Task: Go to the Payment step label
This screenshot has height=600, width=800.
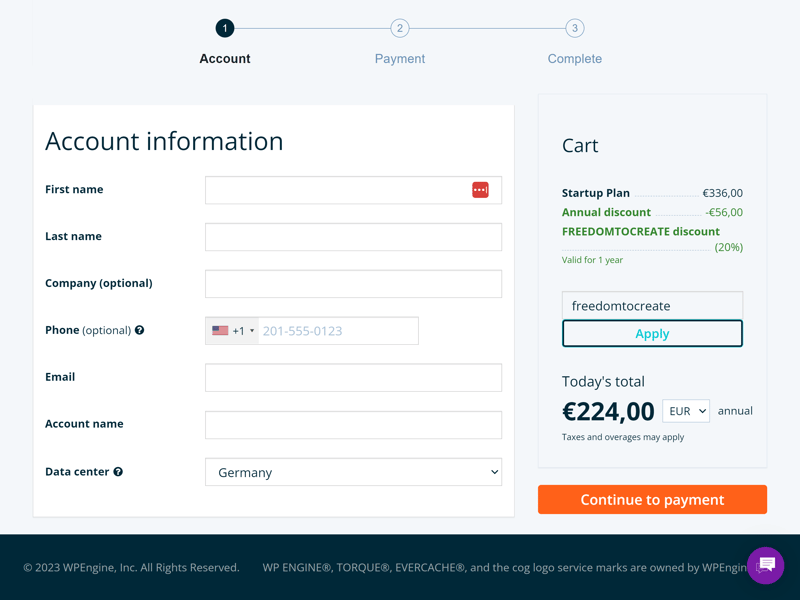Action: click(400, 59)
